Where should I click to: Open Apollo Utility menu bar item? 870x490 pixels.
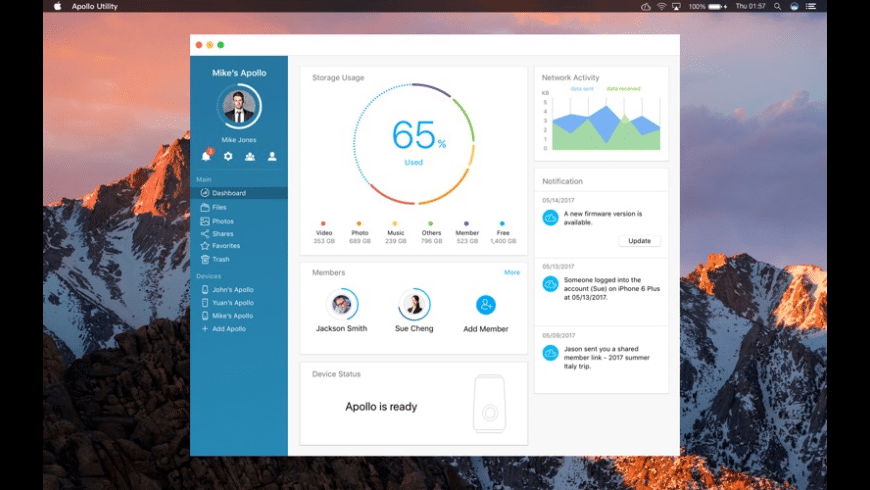point(94,6)
